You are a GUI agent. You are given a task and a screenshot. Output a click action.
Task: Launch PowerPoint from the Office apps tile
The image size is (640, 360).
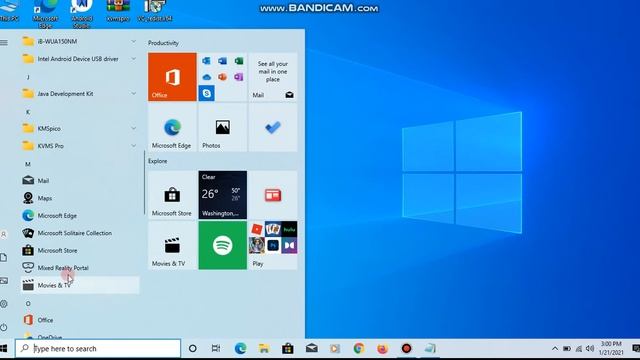coord(222,77)
